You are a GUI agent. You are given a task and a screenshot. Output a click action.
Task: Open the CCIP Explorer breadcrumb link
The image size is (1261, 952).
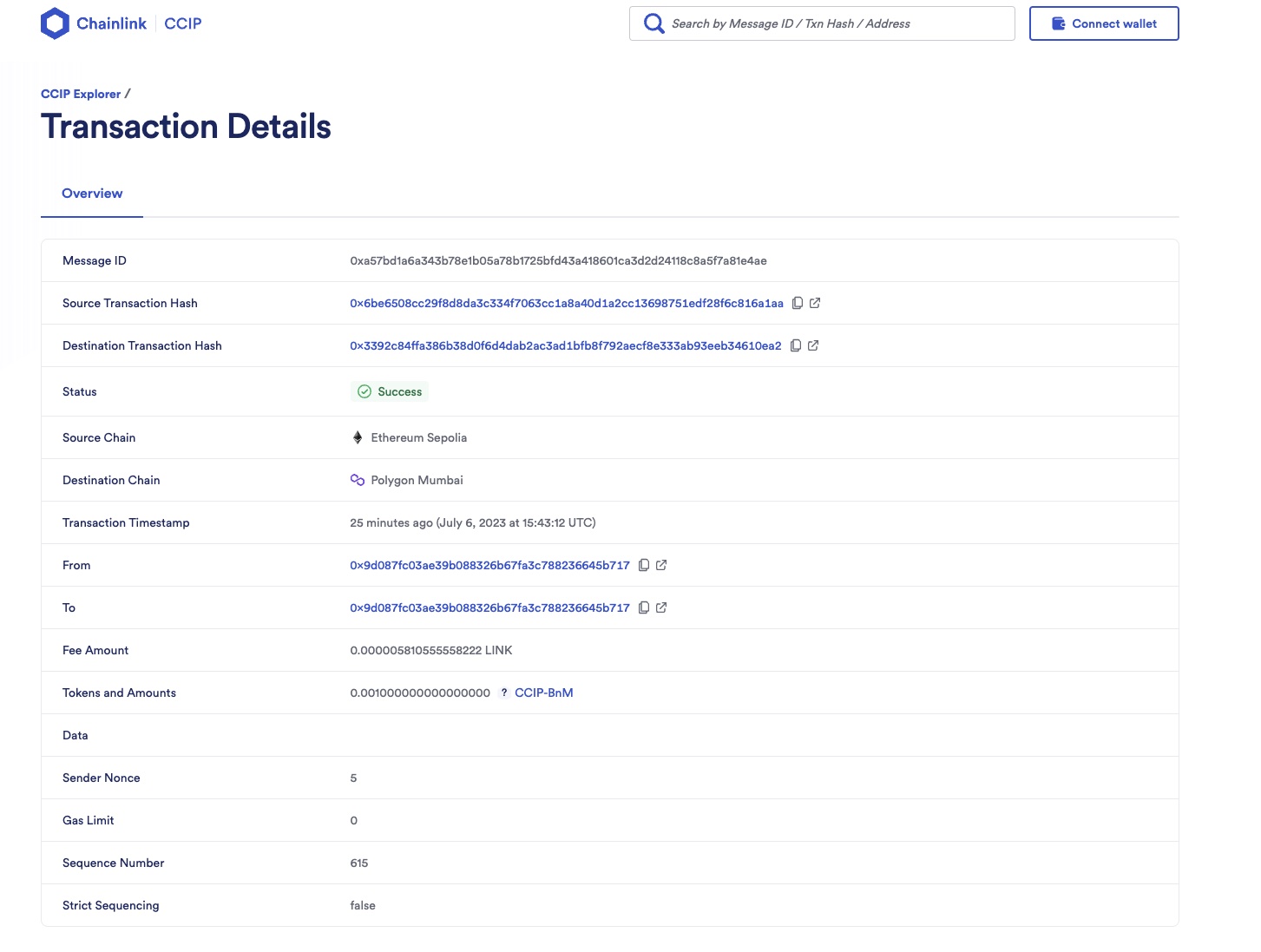pos(81,94)
